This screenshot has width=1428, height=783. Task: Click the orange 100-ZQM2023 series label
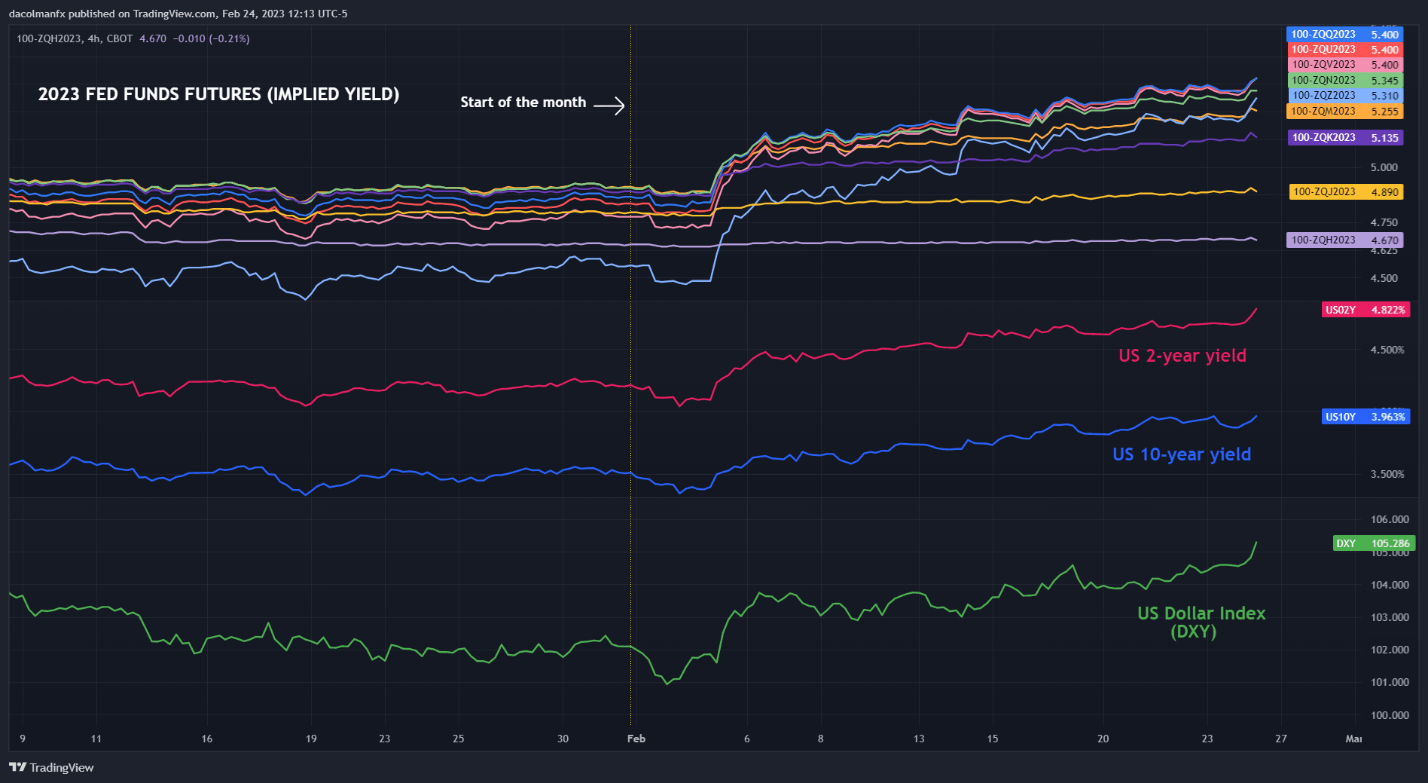click(x=1344, y=111)
